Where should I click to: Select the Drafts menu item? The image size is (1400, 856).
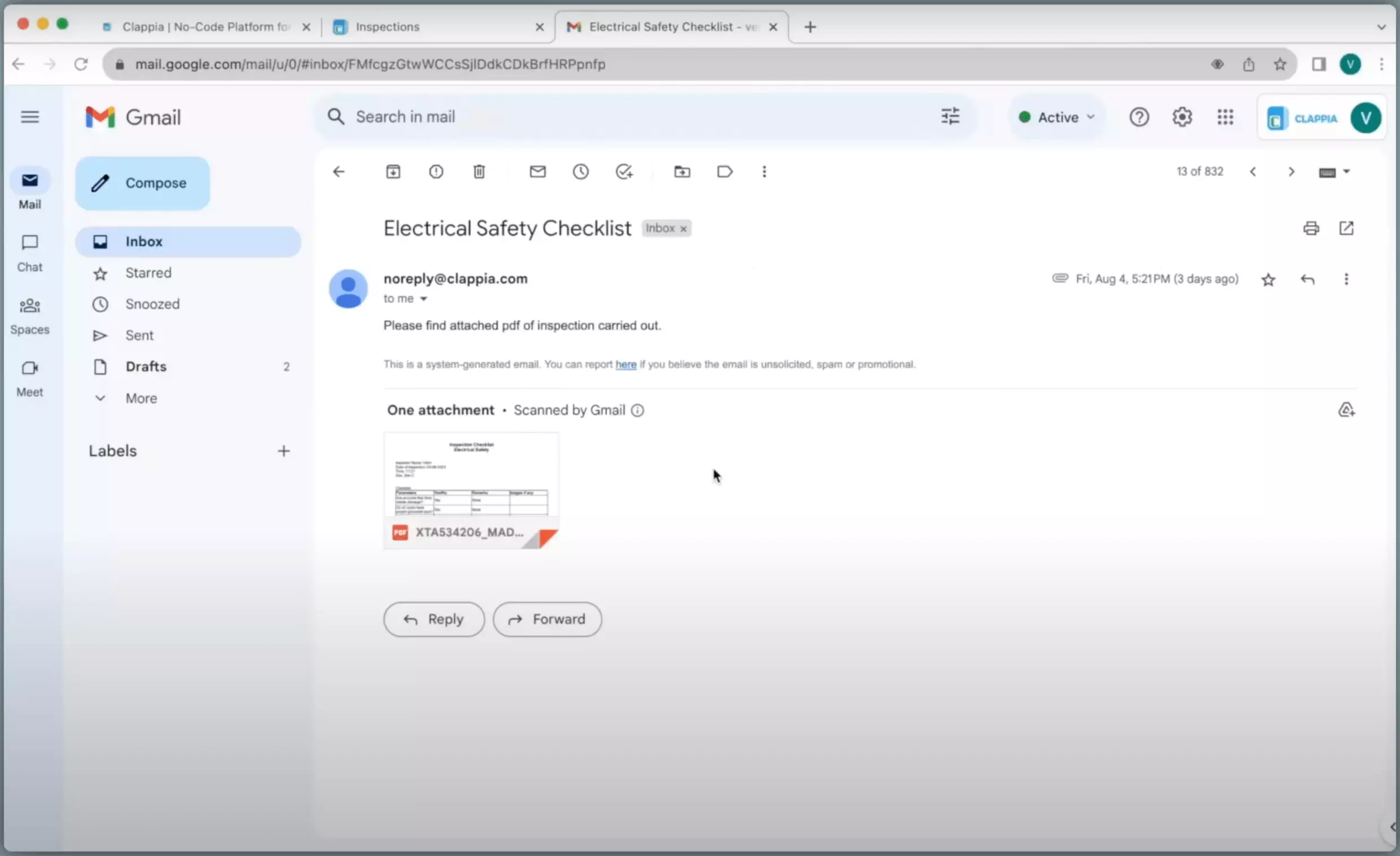click(146, 366)
